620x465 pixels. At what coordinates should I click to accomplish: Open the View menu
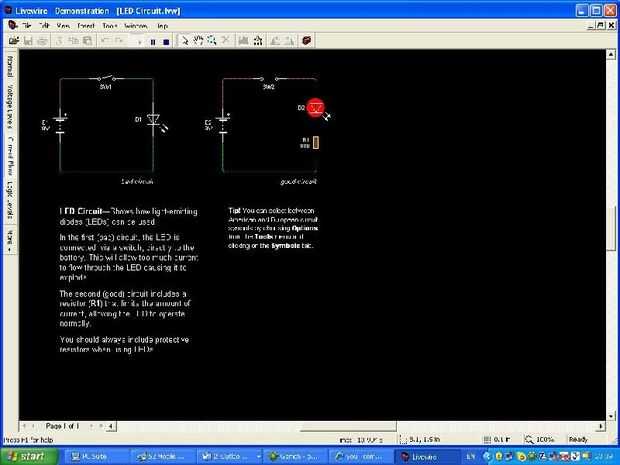63,26
